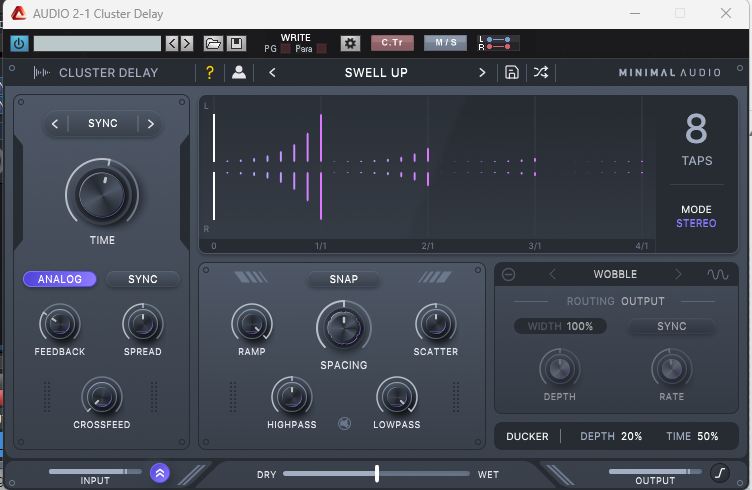Toggle the output soft clip curve icon

(x=719, y=473)
